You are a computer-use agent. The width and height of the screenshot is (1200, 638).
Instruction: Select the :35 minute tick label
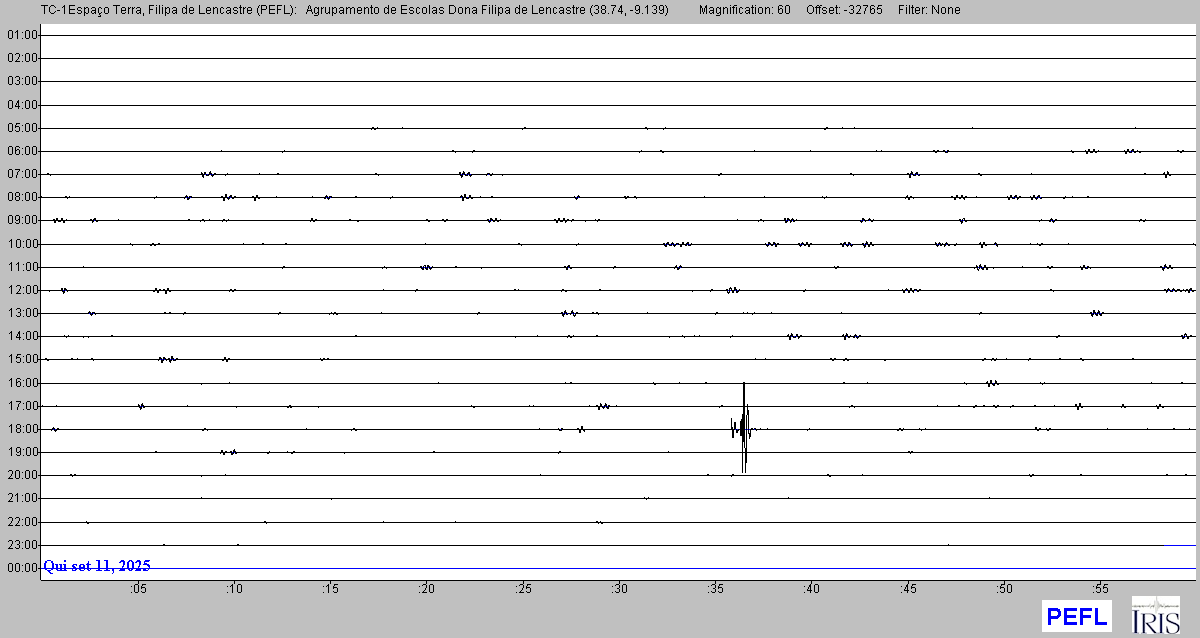715,588
